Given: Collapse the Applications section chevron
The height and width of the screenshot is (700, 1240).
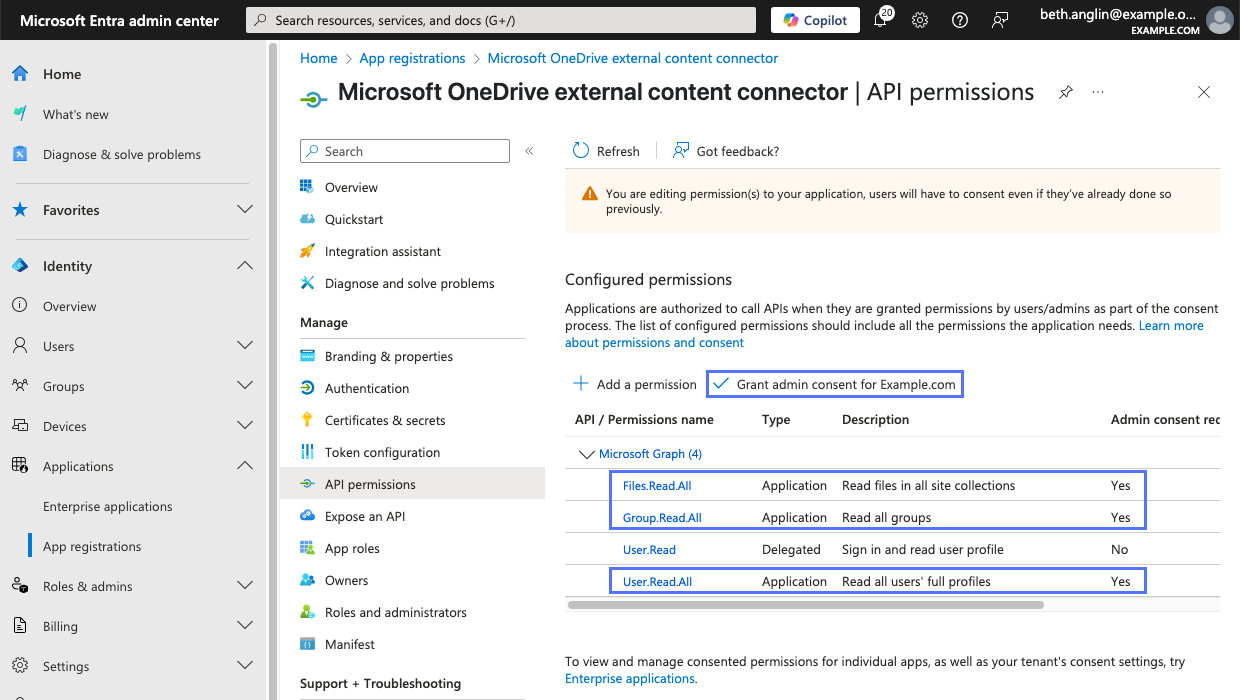Looking at the screenshot, I should click(x=244, y=466).
